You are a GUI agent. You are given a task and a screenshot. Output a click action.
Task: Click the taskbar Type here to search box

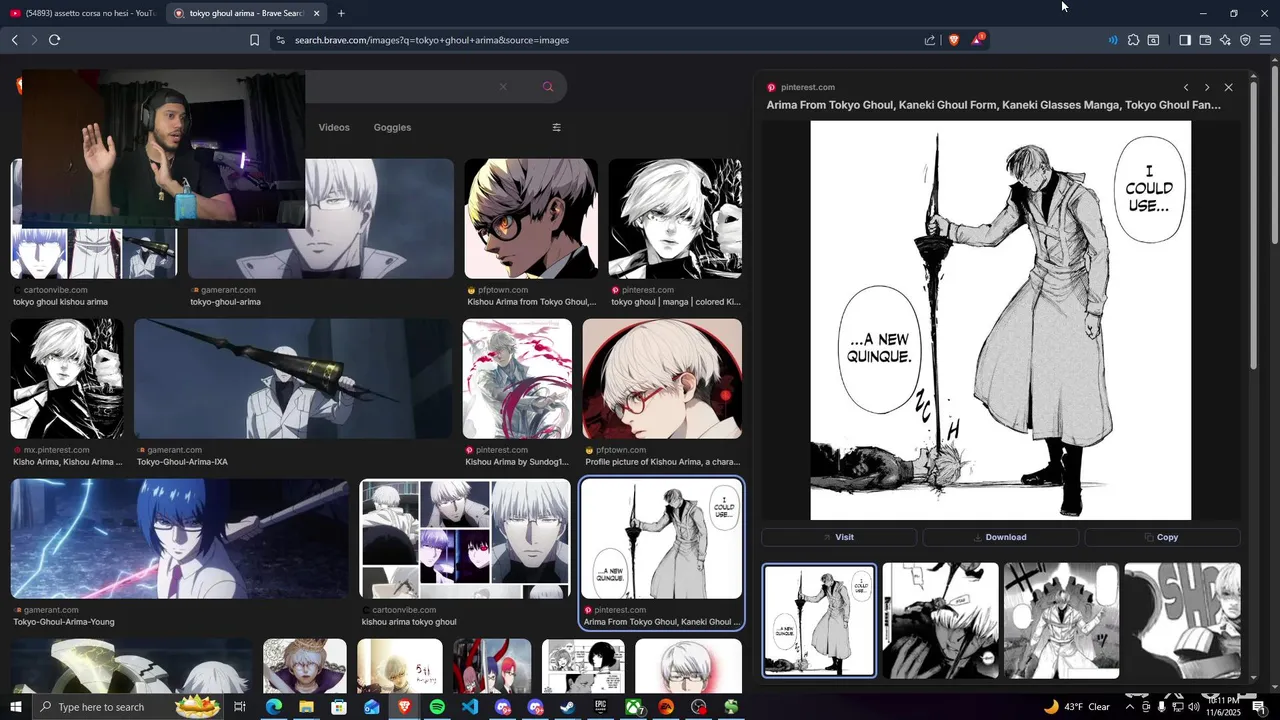130,707
